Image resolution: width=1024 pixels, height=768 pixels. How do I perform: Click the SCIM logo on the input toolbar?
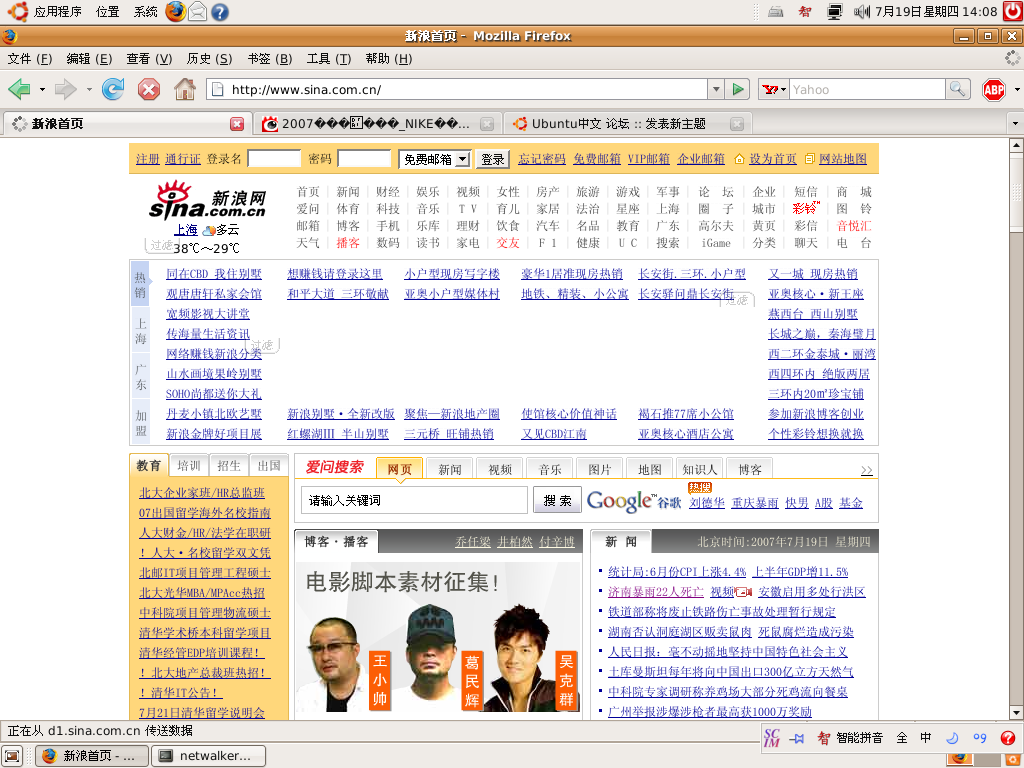click(772, 737)
